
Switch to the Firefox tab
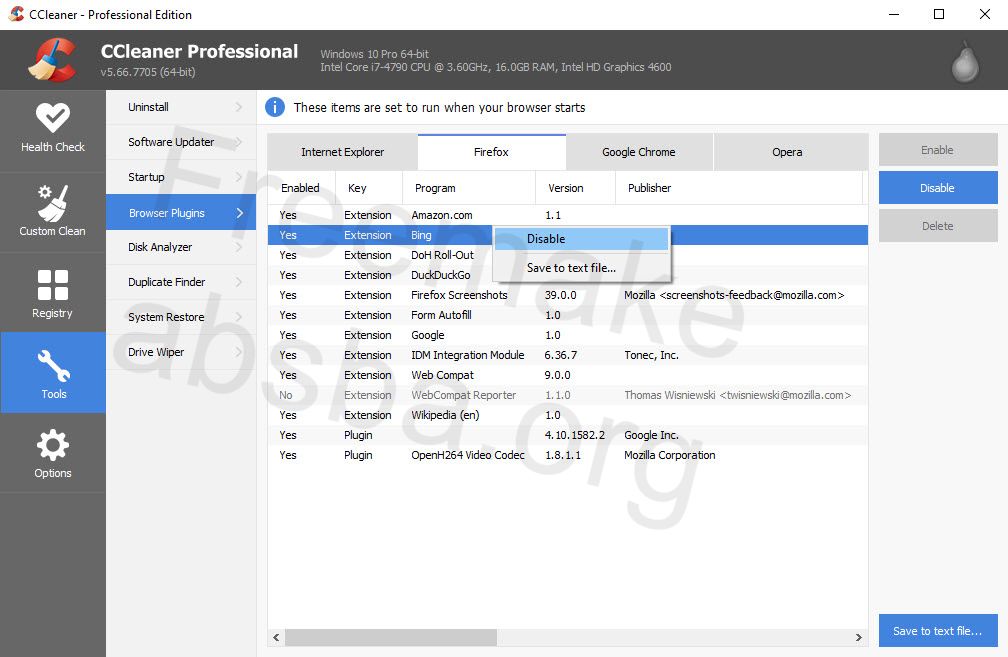click(492, 152)
